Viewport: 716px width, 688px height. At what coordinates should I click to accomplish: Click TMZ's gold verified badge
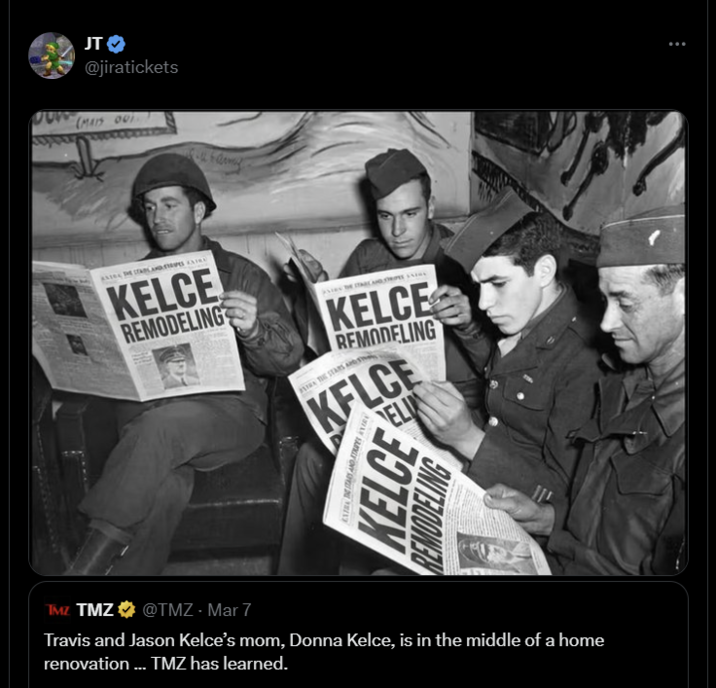127,609
